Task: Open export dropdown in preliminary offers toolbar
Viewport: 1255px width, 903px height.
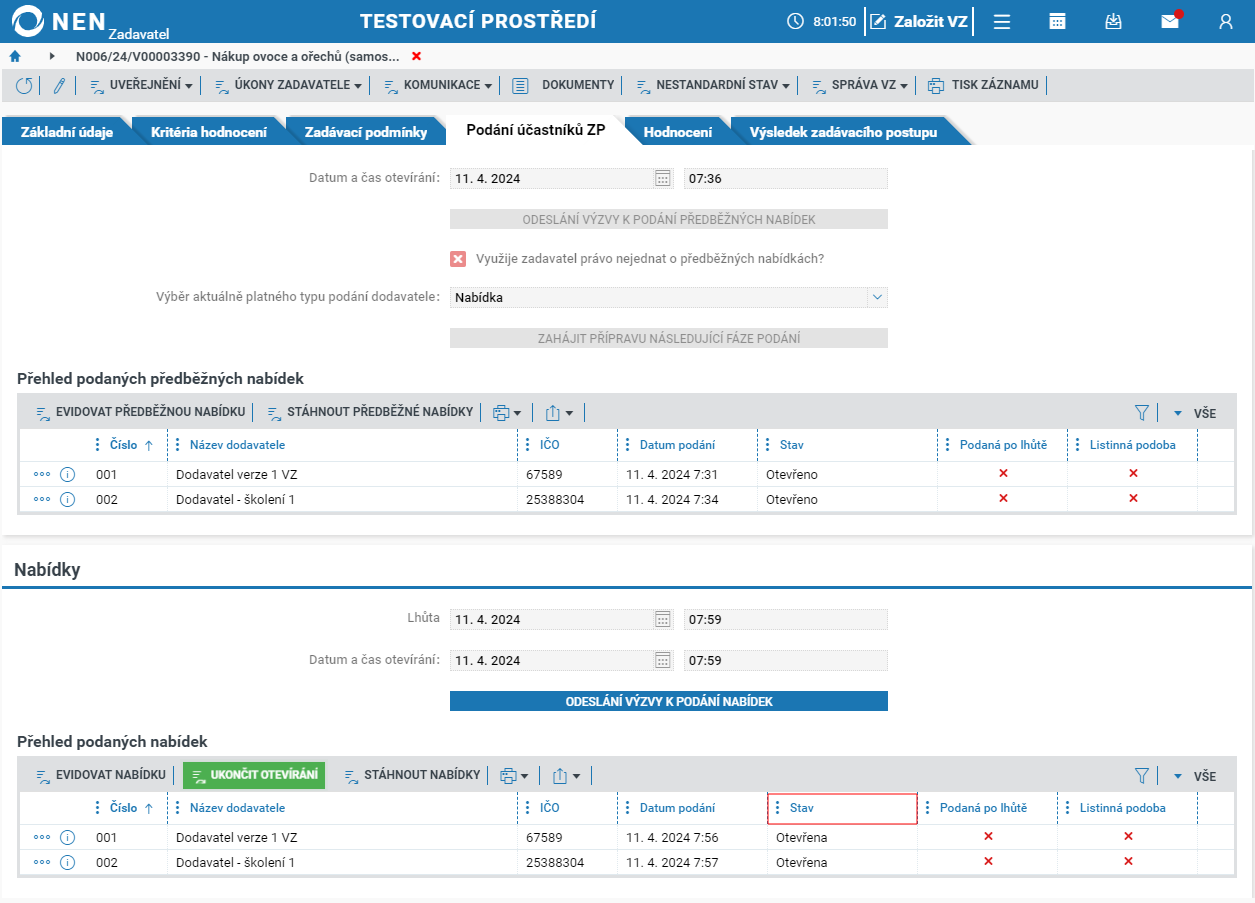Action: (559, 412)
